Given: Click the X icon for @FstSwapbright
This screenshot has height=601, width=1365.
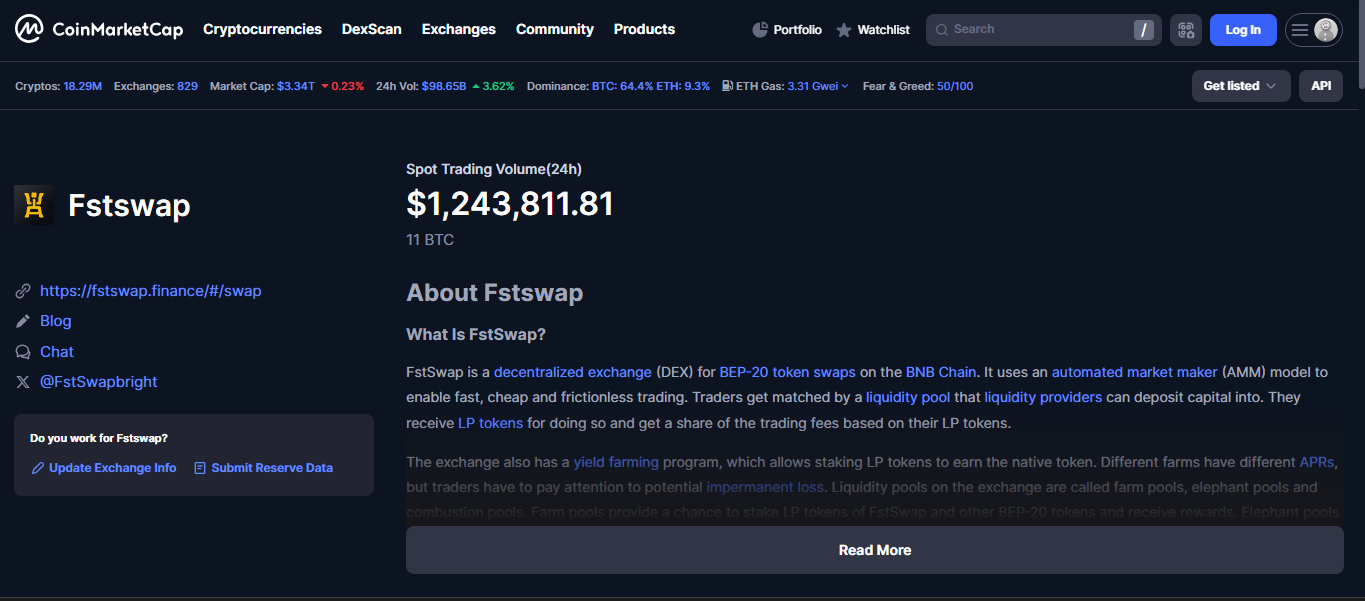Looking at the screenshot, I should point(23,382).
